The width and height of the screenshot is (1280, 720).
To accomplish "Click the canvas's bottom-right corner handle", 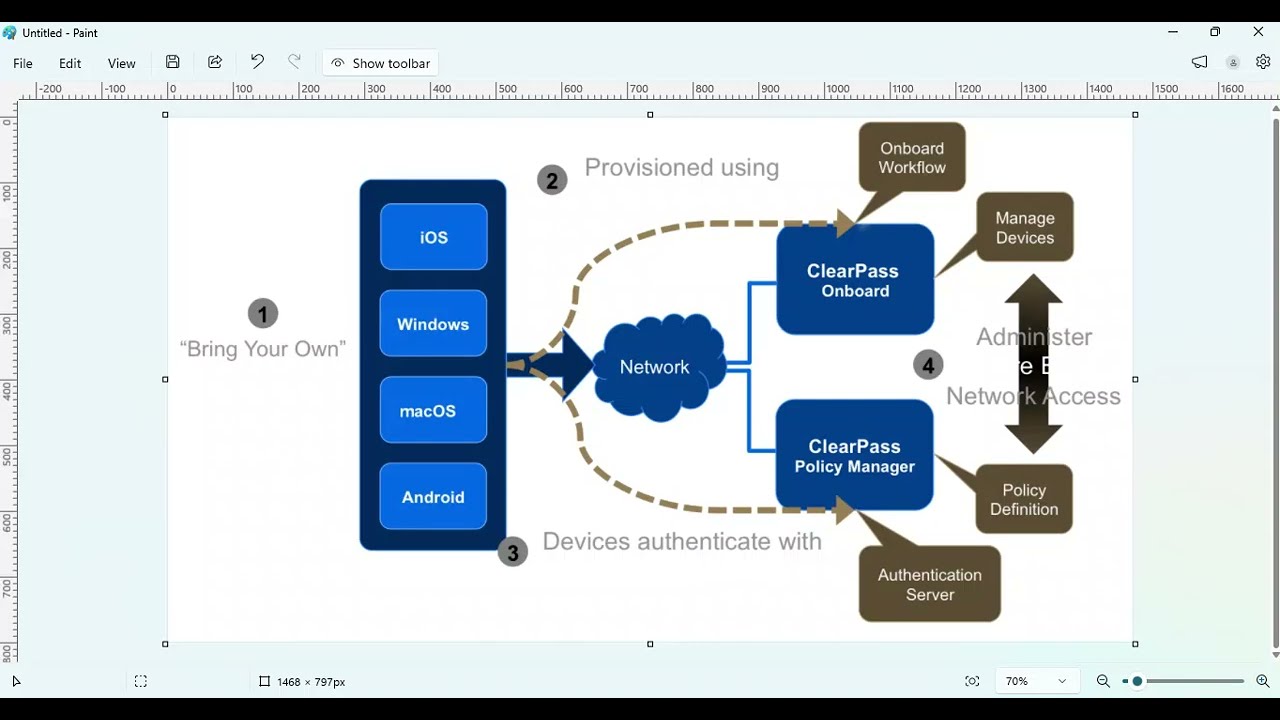I will tap(1135, 644).
